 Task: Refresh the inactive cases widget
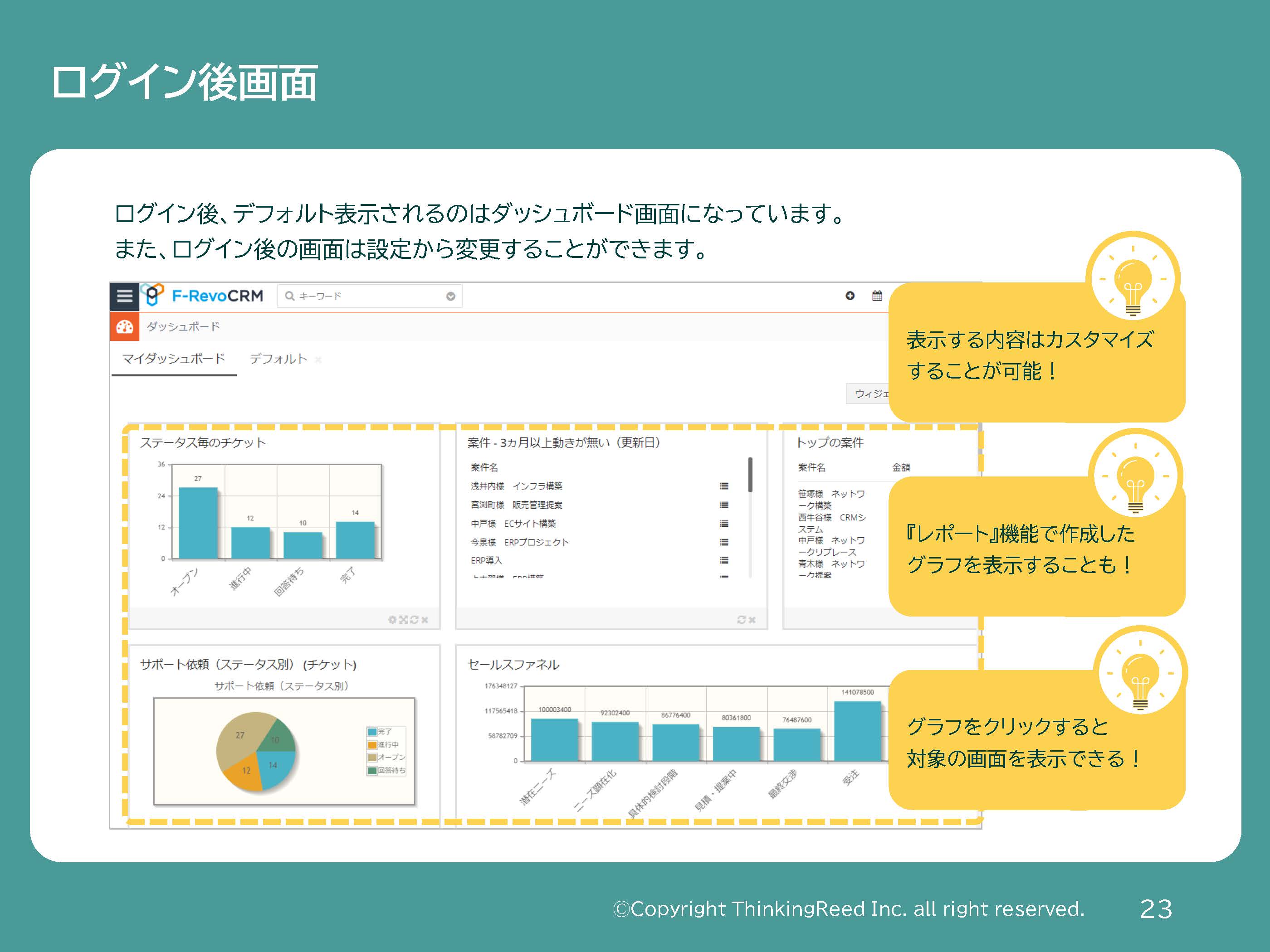click(x=742, y=619)
